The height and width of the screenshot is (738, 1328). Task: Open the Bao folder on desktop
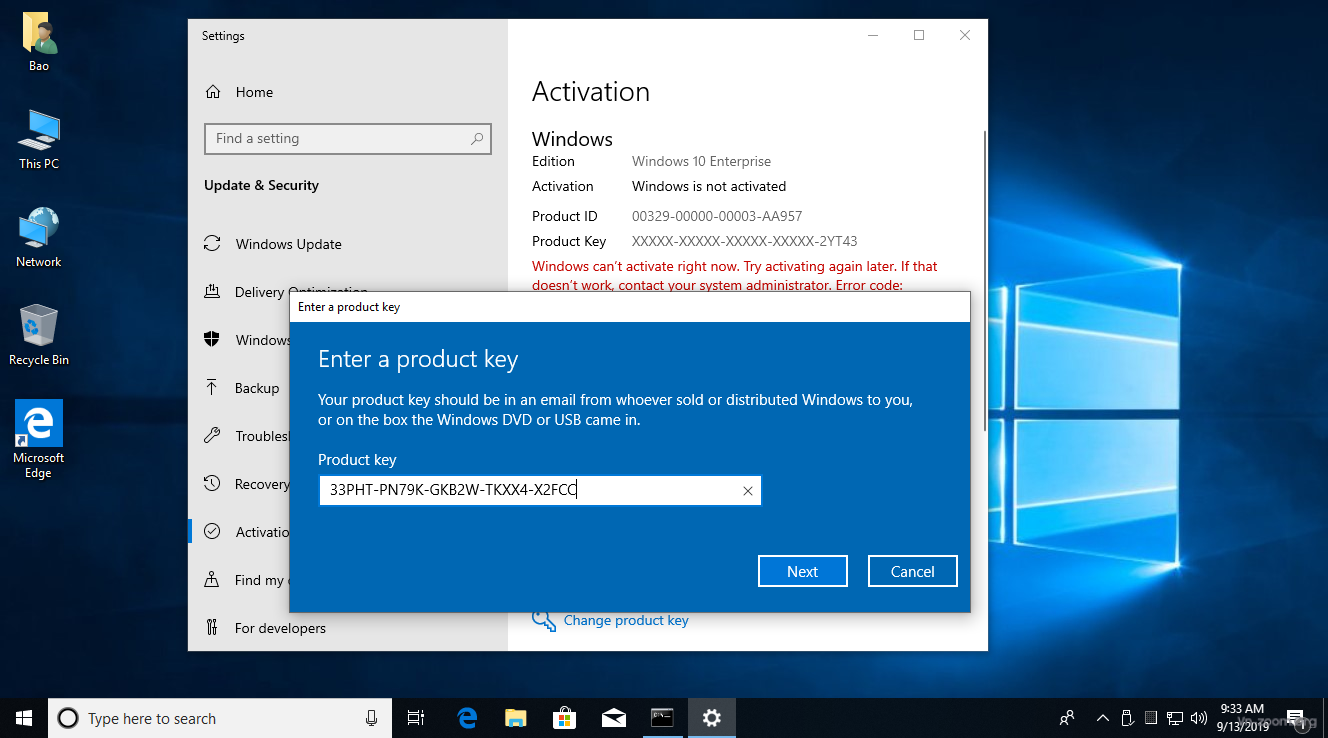coord(39,42)
